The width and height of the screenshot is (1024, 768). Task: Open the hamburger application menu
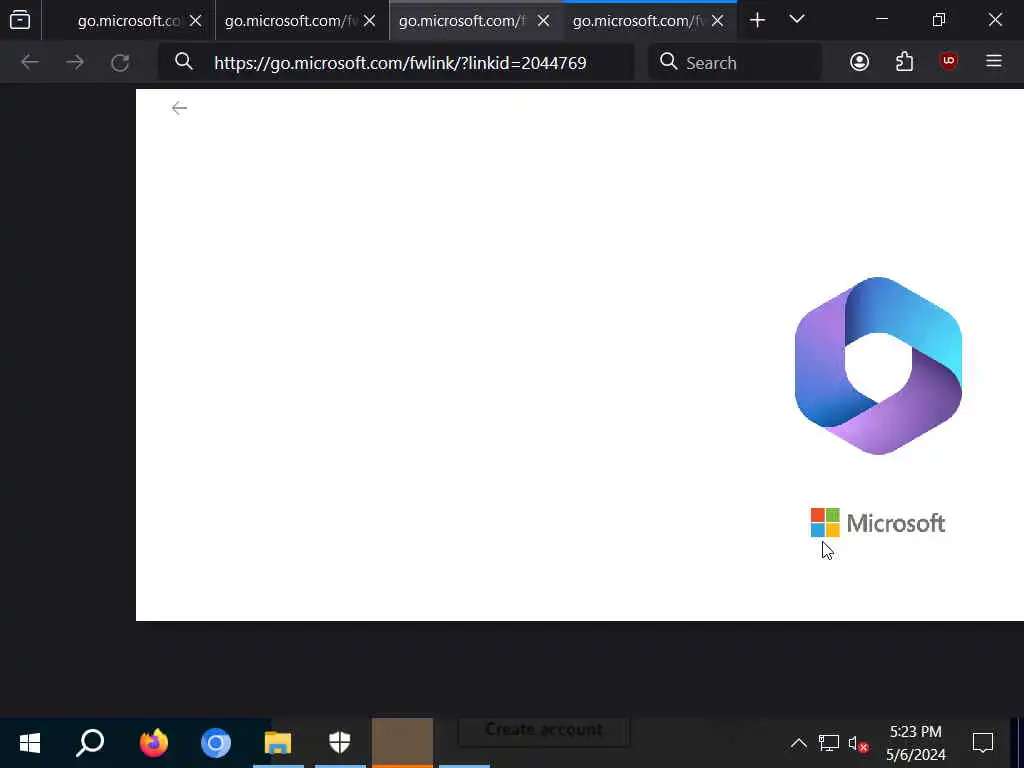click(x=993, y=61)
